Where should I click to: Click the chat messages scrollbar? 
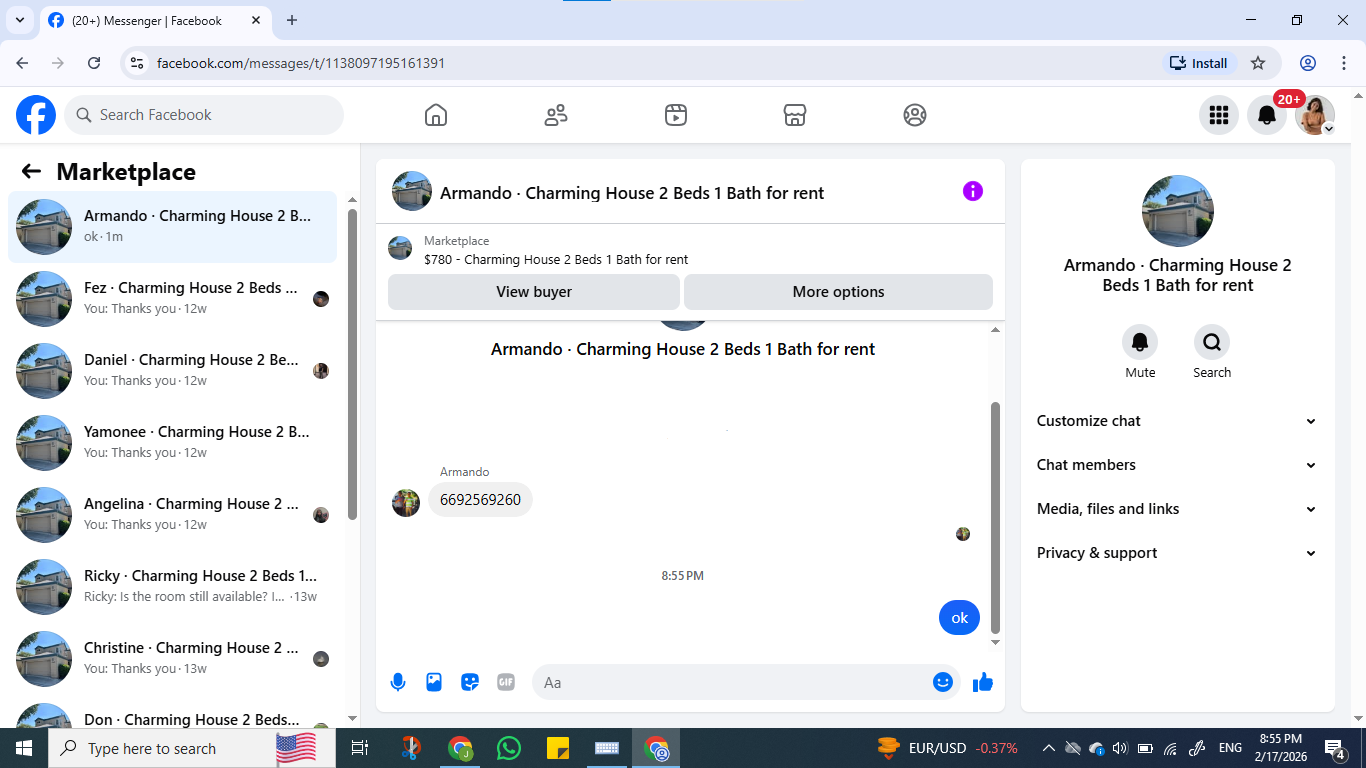[995, 517]
